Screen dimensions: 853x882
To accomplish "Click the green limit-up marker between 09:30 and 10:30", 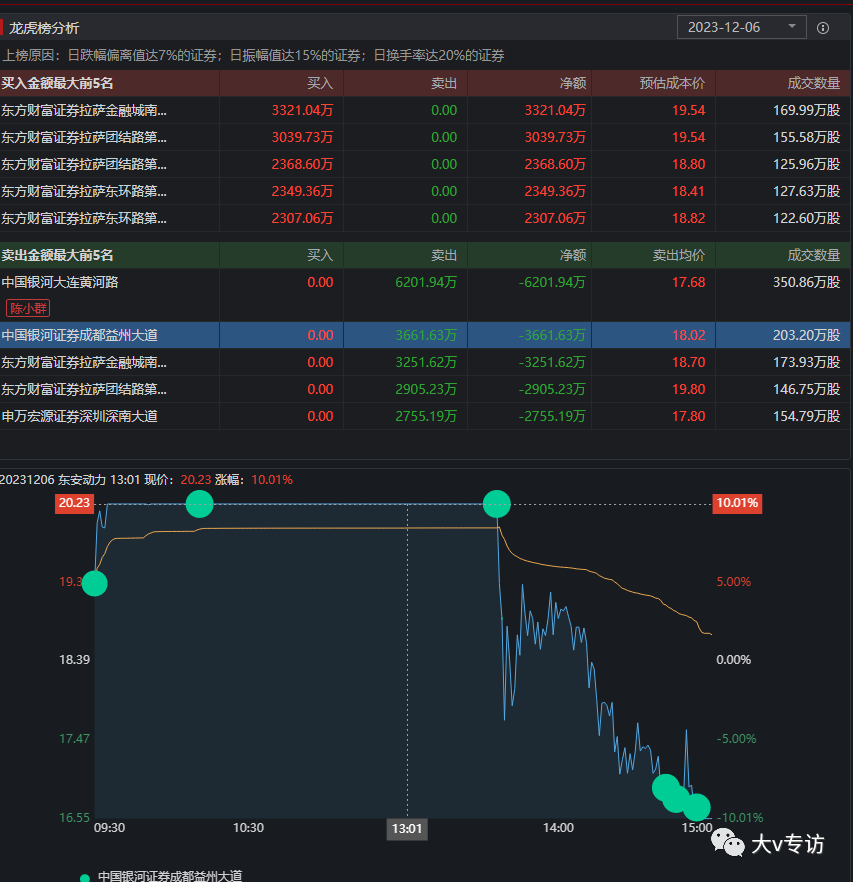I will coord(200,503).
